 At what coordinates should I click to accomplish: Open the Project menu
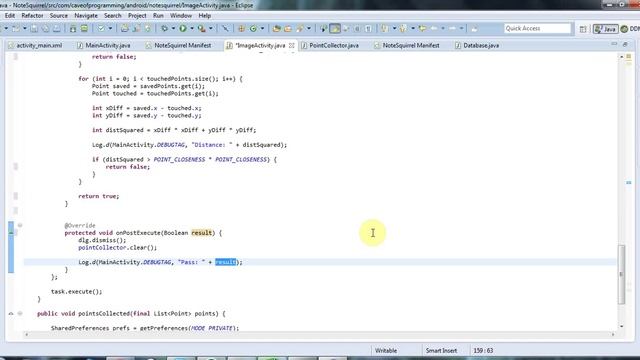point(137,16)
